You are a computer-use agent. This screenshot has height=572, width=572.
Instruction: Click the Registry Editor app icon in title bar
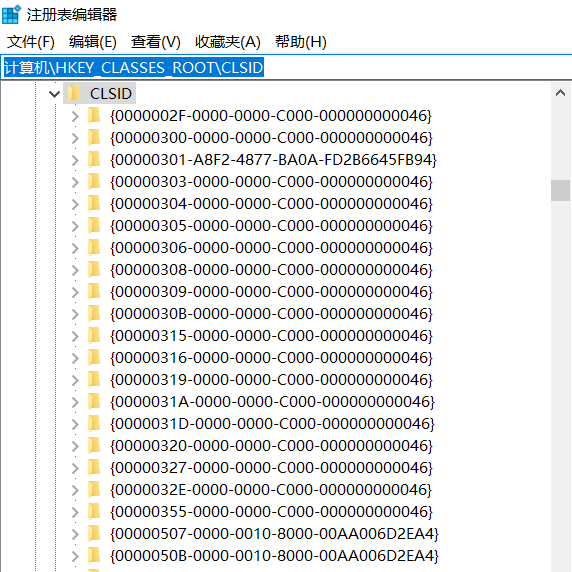[11, 15]
